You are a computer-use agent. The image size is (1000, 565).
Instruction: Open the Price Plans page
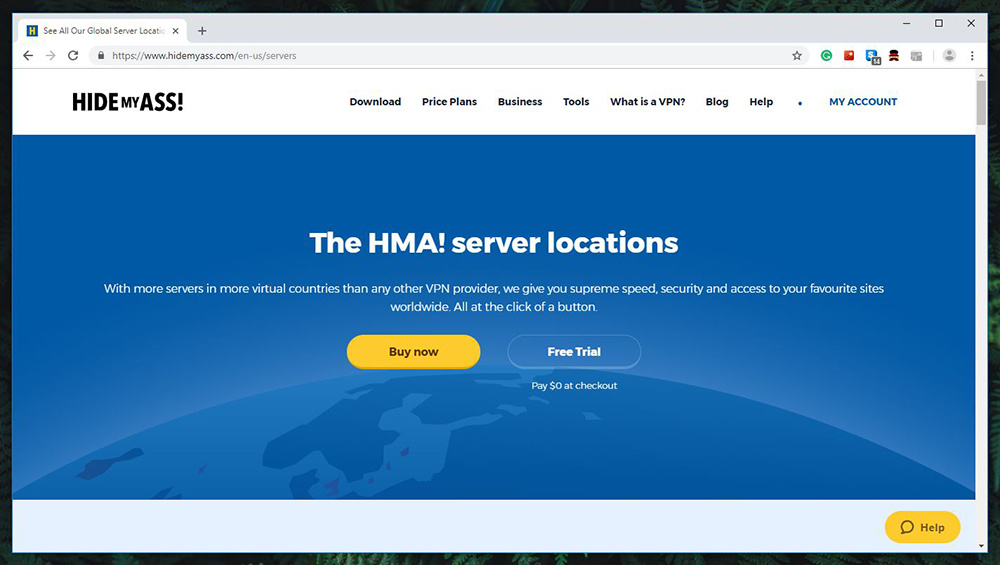[x=449, y=101]
